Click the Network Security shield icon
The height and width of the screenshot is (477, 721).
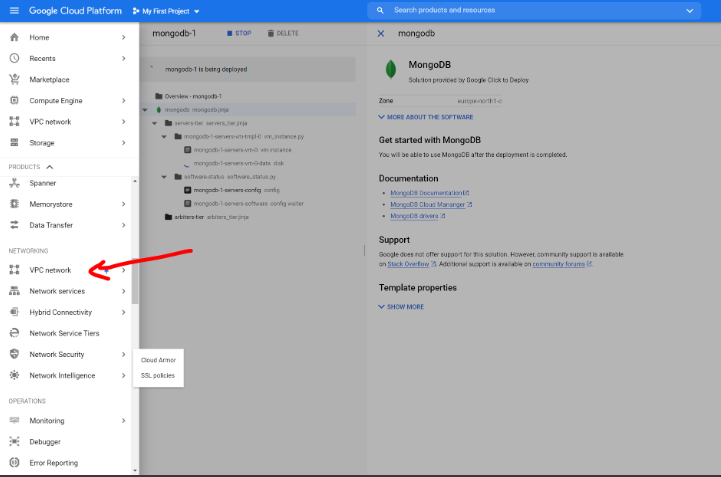pos(14,354)
